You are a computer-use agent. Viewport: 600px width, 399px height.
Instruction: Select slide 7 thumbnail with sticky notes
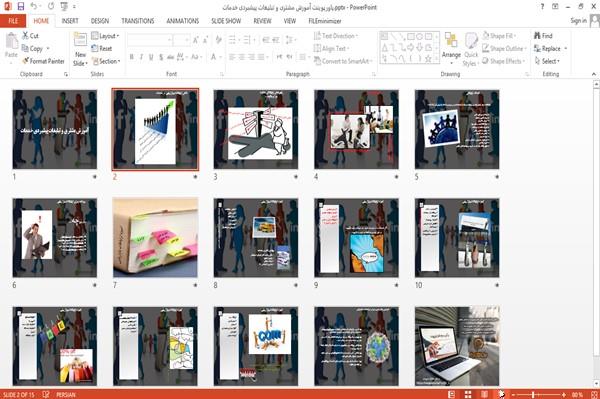[x=155, y=238]
